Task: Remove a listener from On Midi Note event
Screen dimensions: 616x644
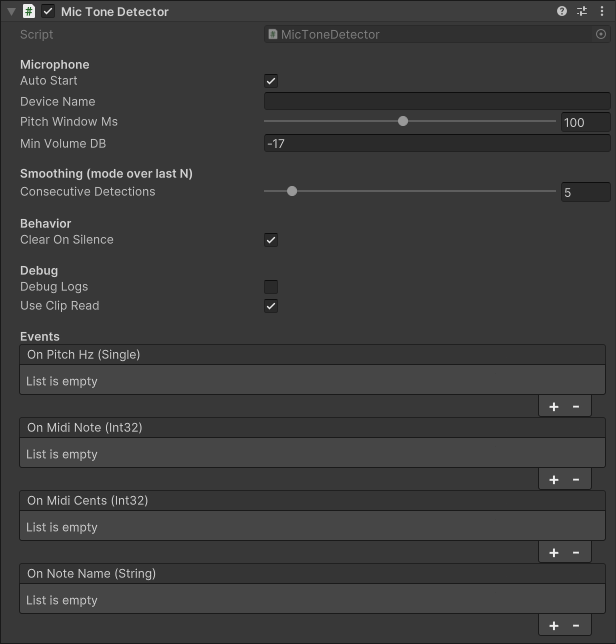Action: [x=576, y=480]
